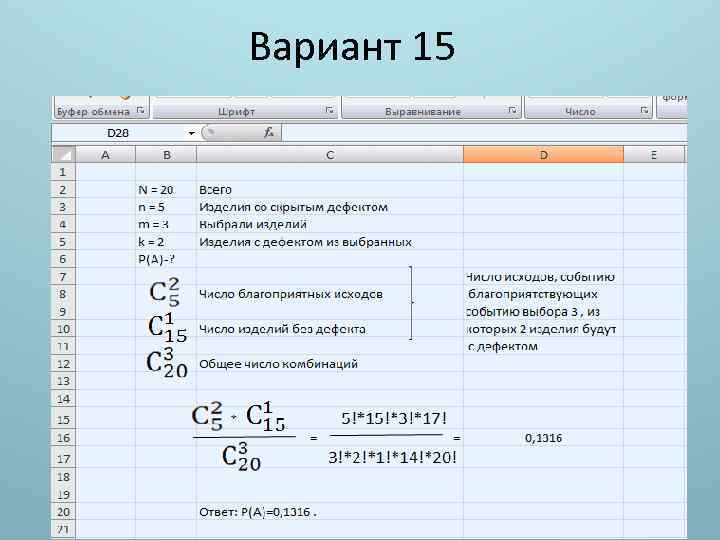Select the C 1 over 15 formula object
Image resolution: width=720 pixels, height=540 pixels.
coord(168,328)
